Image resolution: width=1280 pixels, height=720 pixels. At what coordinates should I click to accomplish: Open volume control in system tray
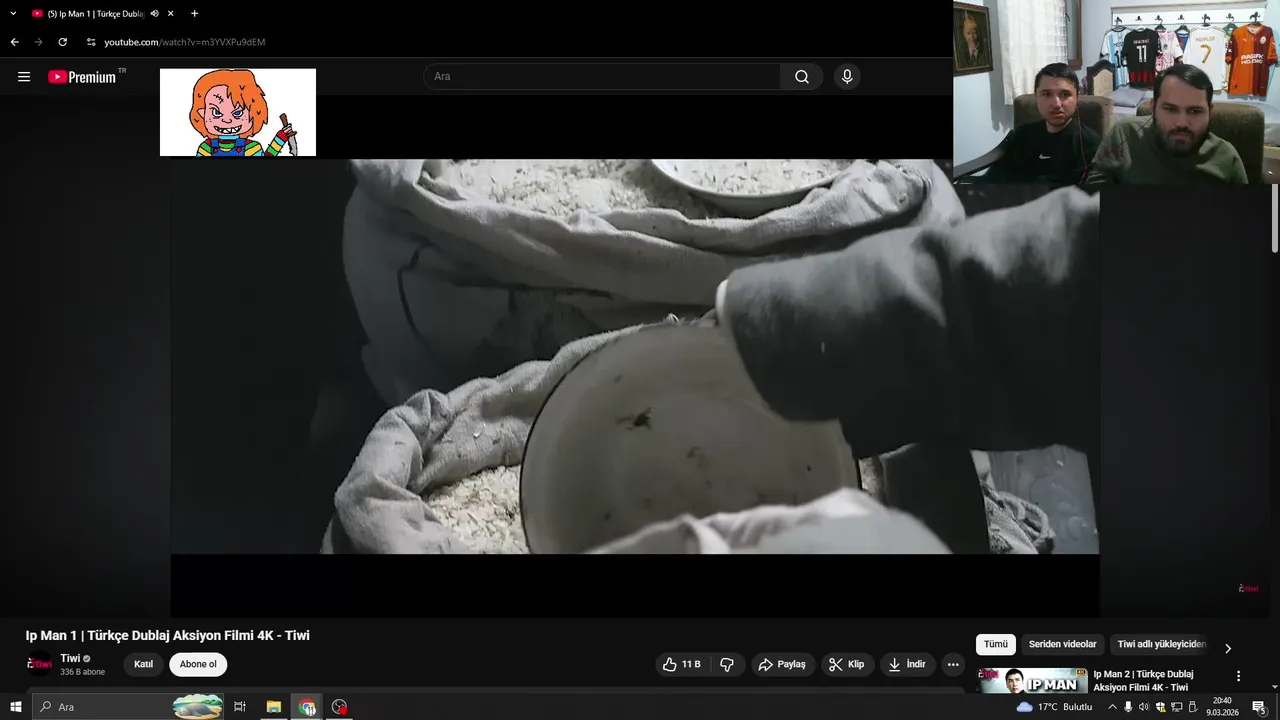point(1144,707)
